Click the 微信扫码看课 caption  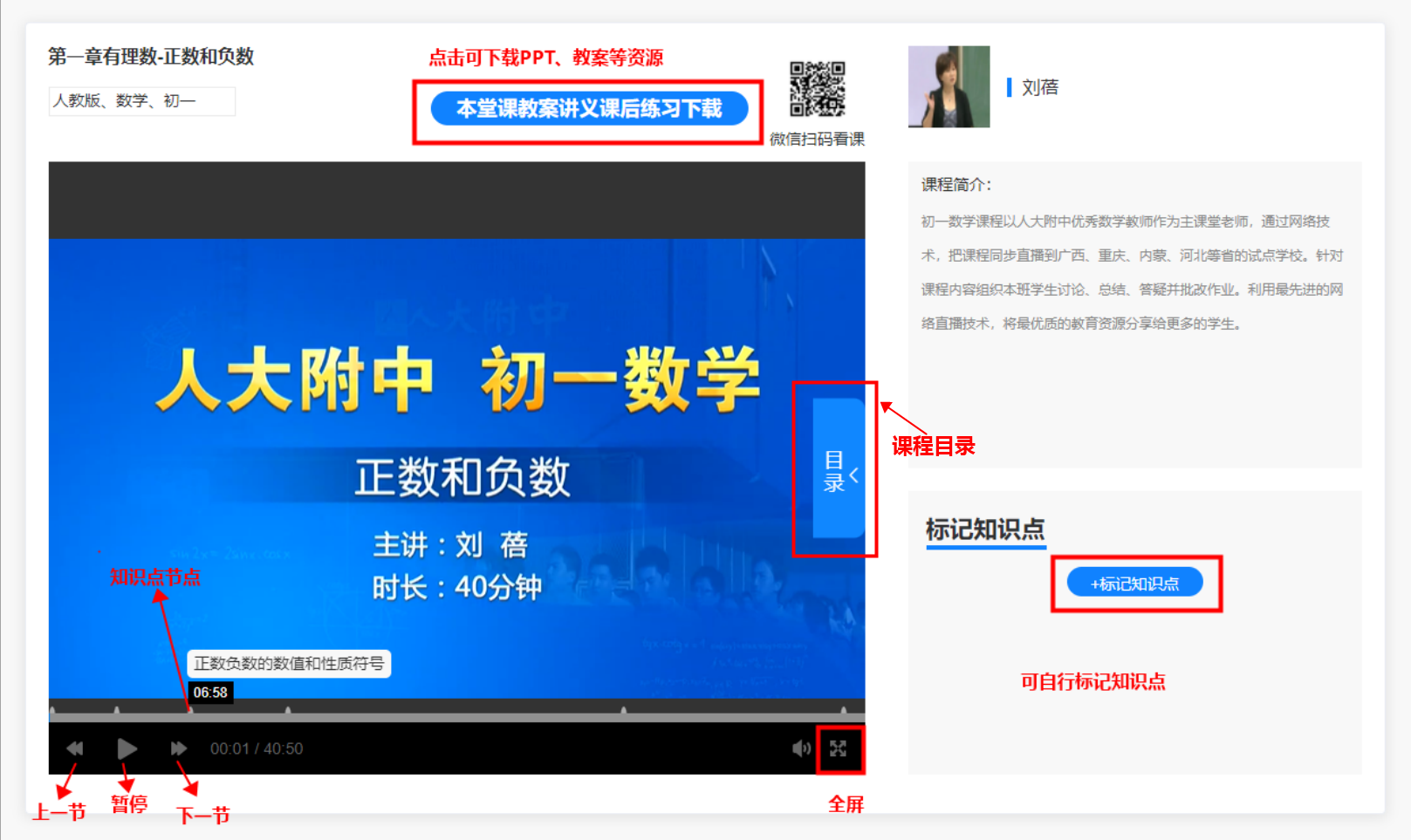pos(817,139)
